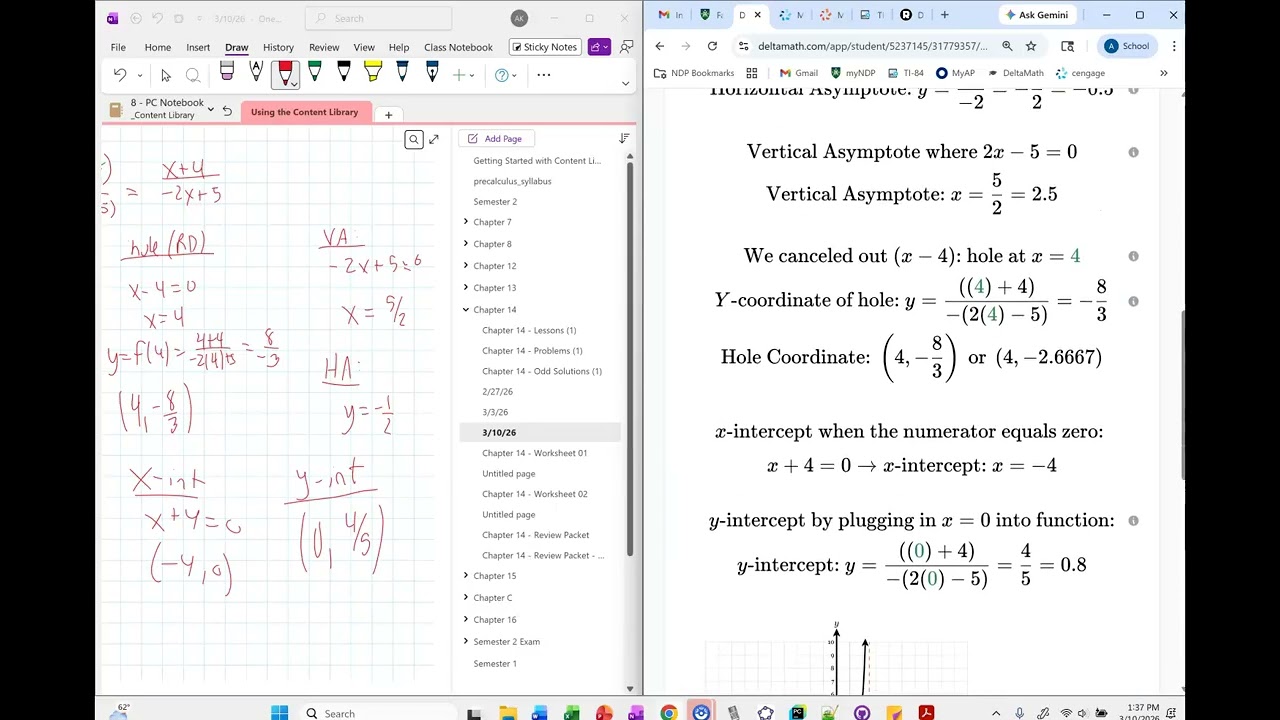Open the Insert menu in OneNote
This screenshot has height=720, width=1280.
[x=198, y=47]
